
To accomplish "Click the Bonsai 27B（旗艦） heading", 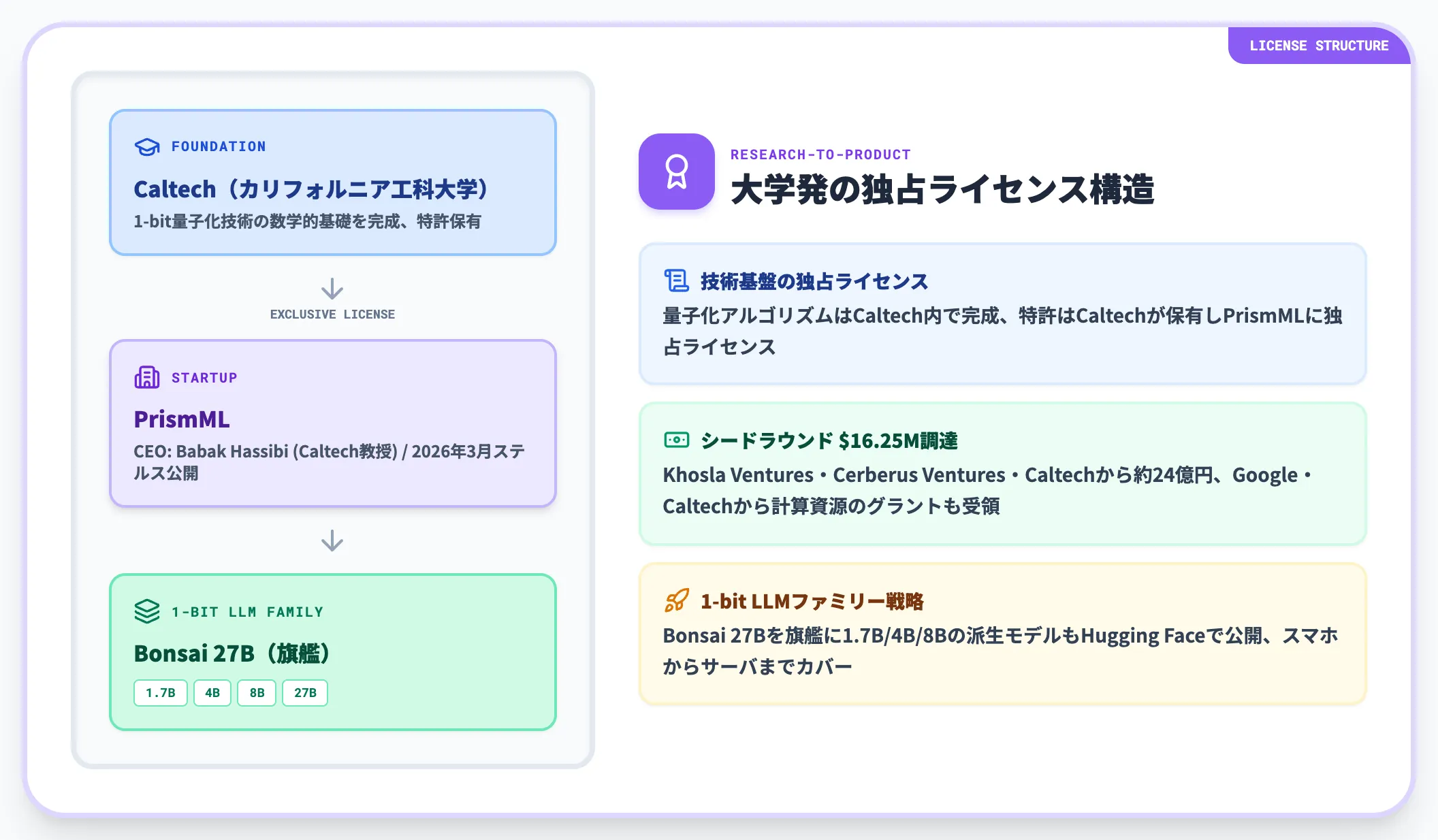I will point(231,653).
